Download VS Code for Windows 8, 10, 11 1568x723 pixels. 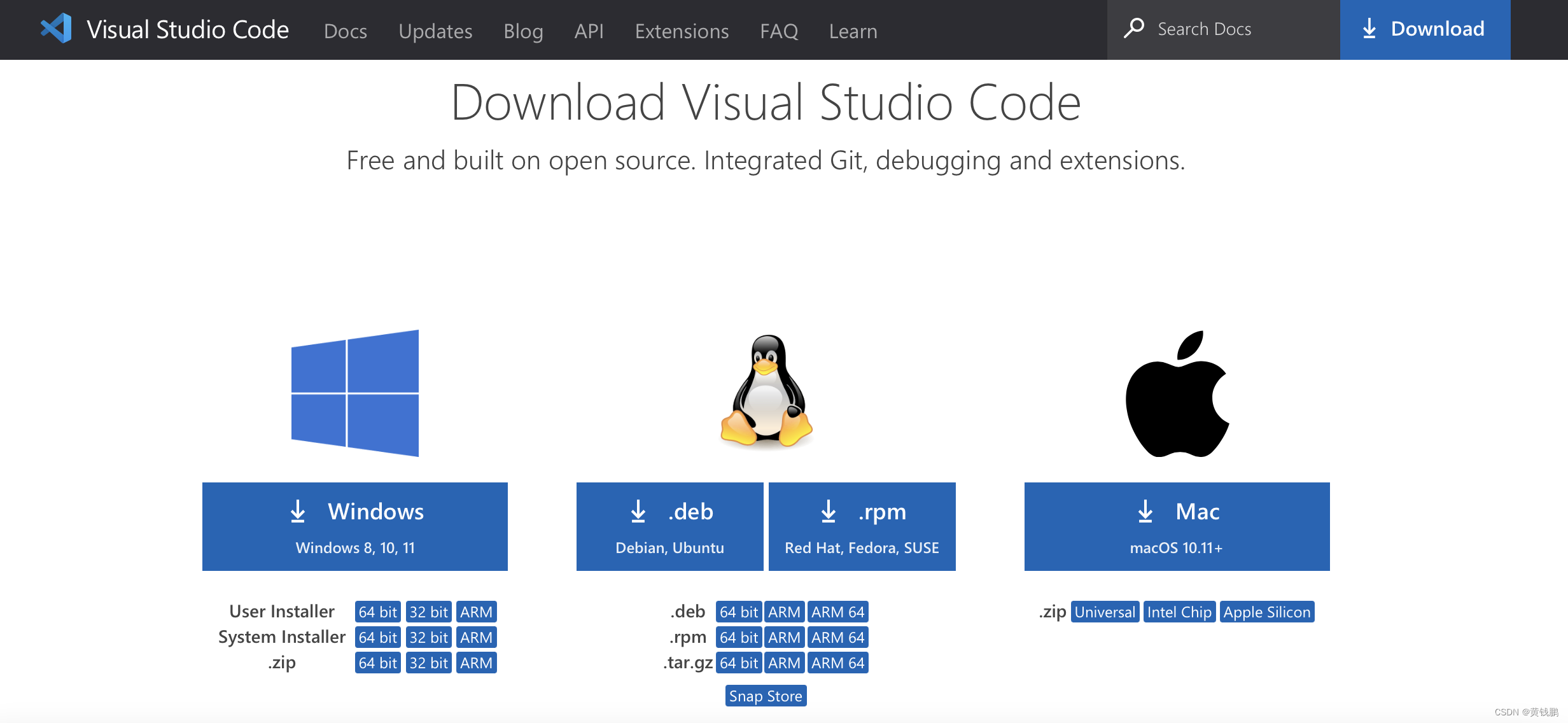click(x=354, y=526)
